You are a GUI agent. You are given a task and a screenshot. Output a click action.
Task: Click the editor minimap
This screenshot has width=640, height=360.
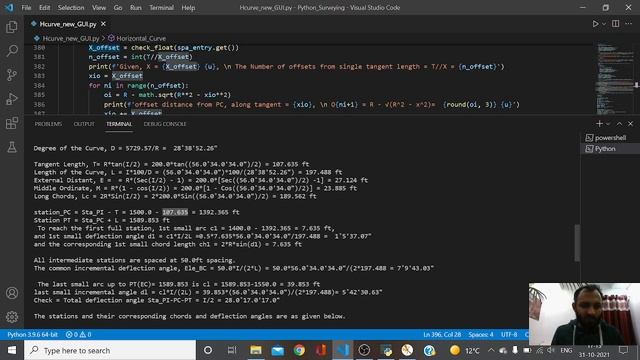(616, 78)
